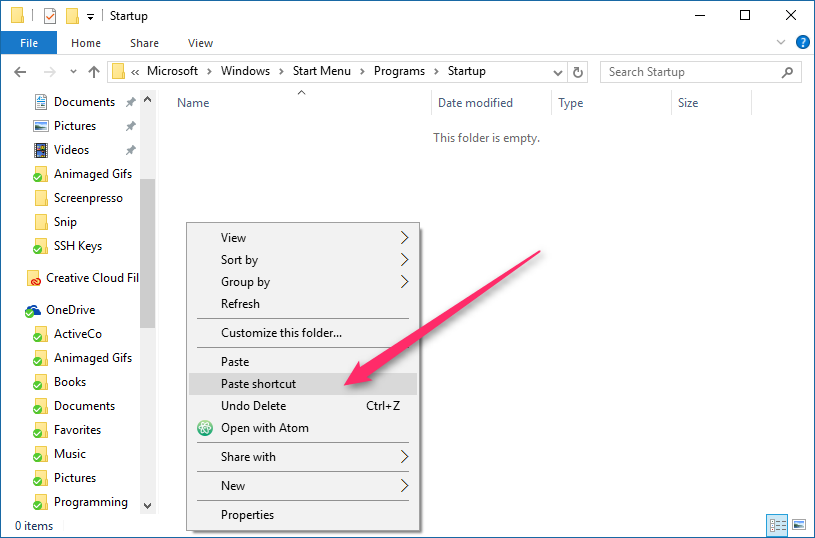Choose Customize this folder...
Screen dimensions: 815x538
(303, 333)
